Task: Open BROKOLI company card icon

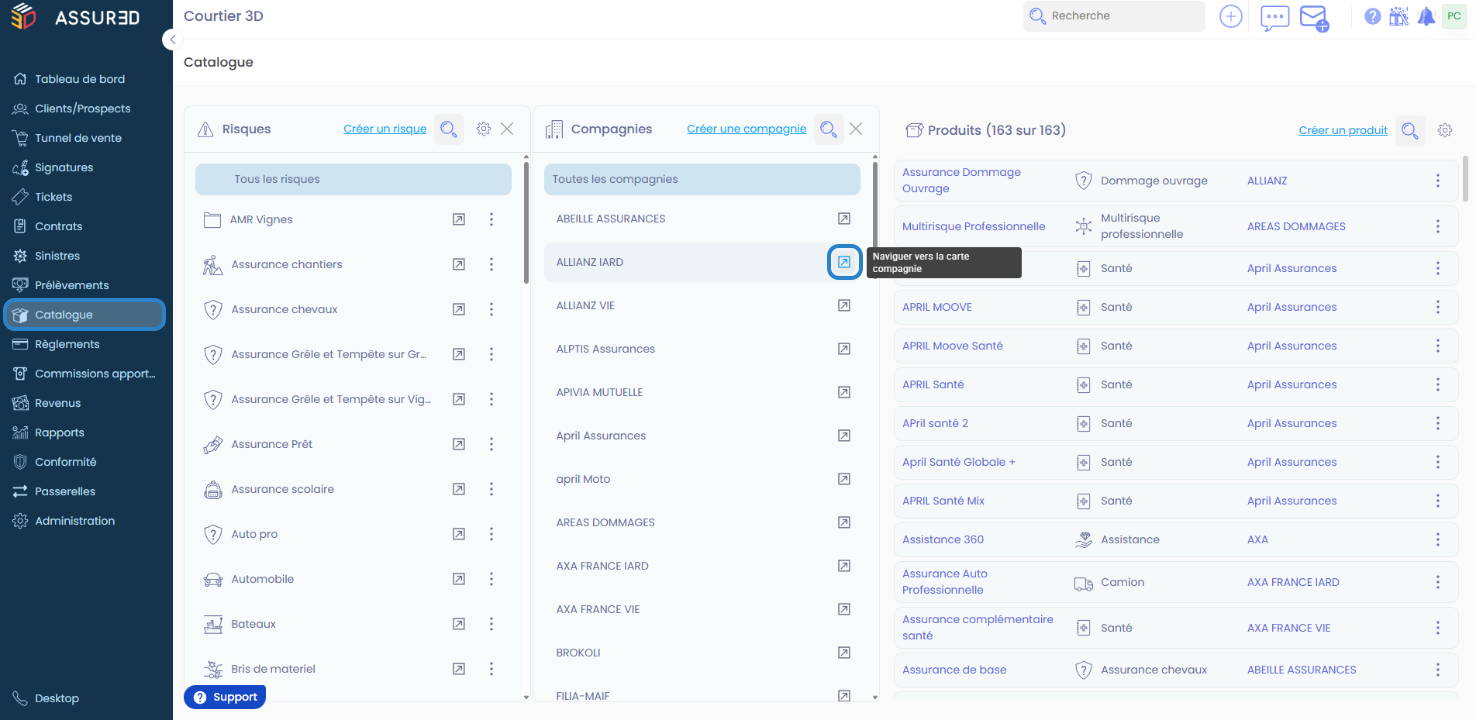Action: tap(844, 653)
